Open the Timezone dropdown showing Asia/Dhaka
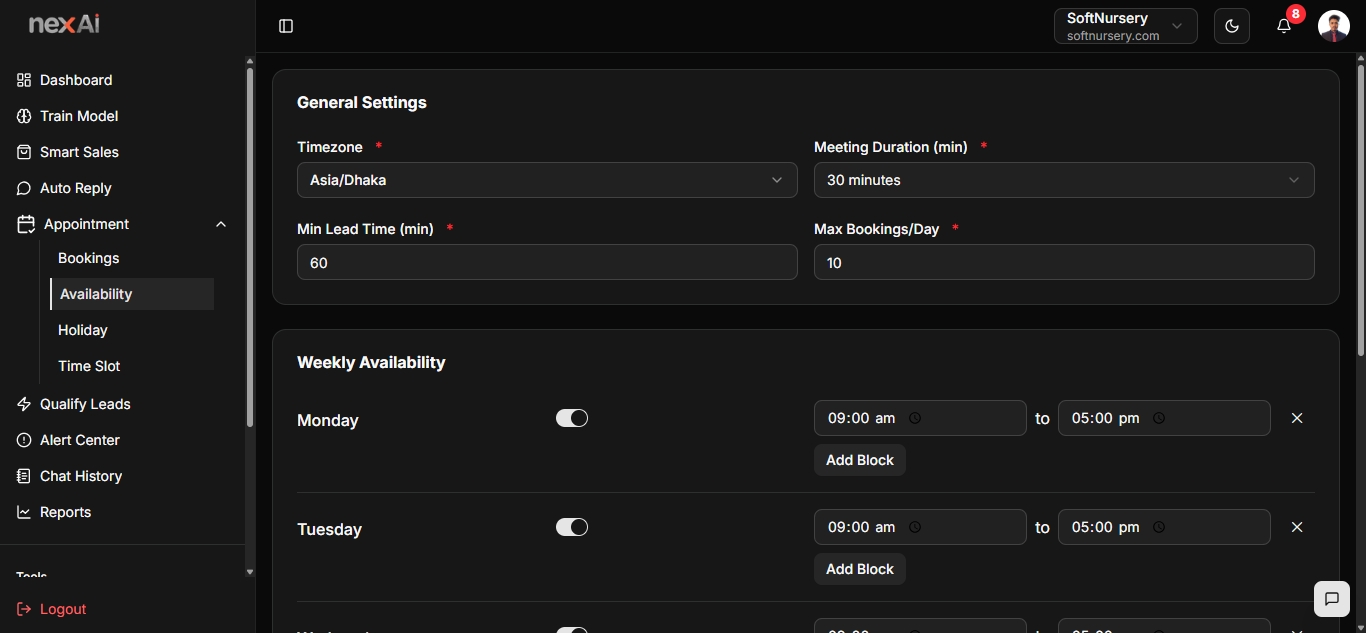The image size is (1366, 633). point(547,180)
